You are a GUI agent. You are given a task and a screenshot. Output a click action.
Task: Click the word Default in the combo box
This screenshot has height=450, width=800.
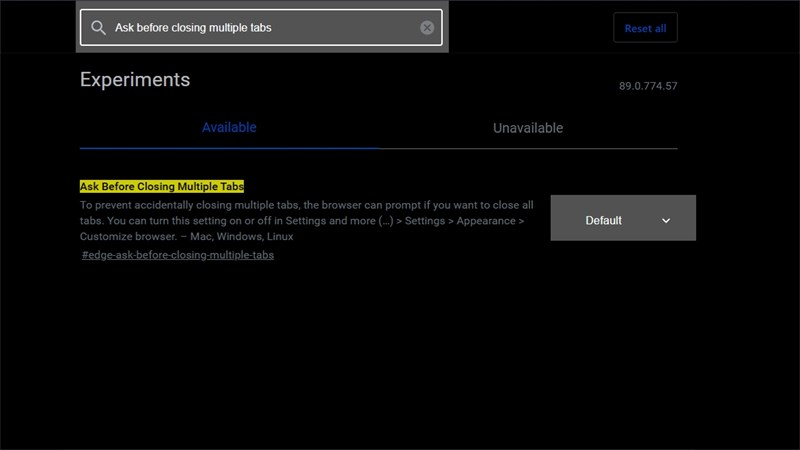point(603,220)
